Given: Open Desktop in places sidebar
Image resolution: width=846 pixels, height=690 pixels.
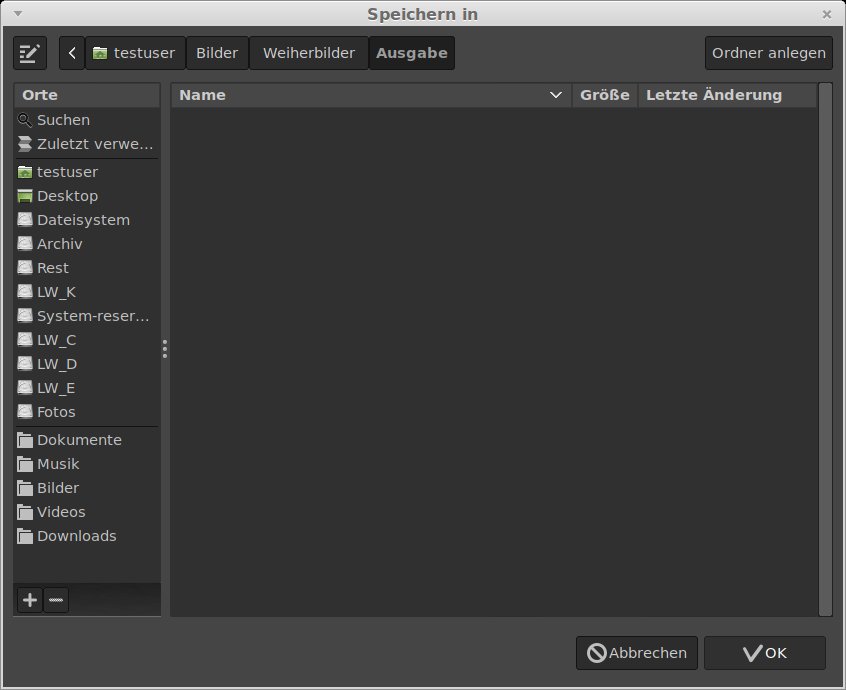Looking at the screenshot, I should pyautogui.click(x=87, y=196).
